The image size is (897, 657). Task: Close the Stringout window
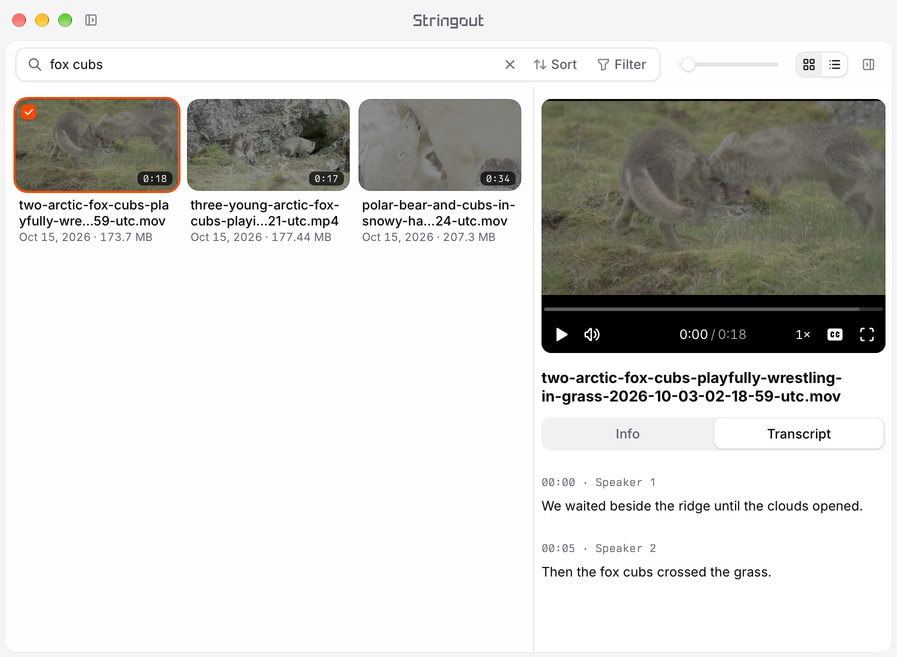[x=19, y=20]
